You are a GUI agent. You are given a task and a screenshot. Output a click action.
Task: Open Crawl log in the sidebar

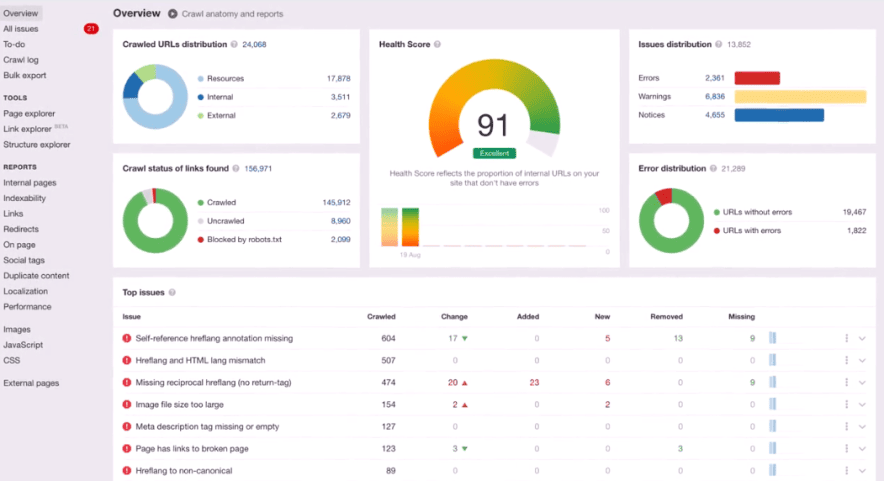pos(21,60)
